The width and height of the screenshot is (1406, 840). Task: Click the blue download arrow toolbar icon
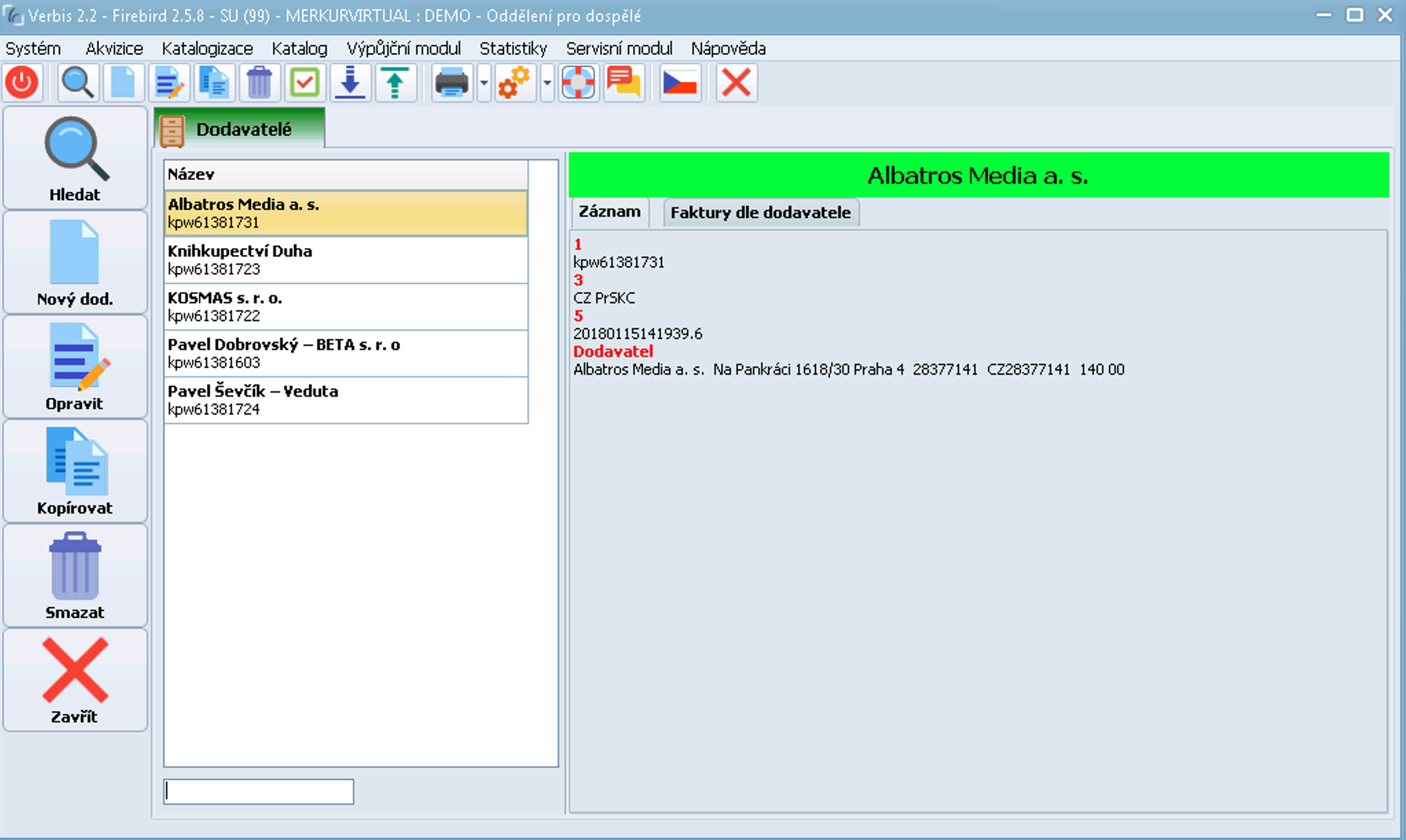coord(350,82)
